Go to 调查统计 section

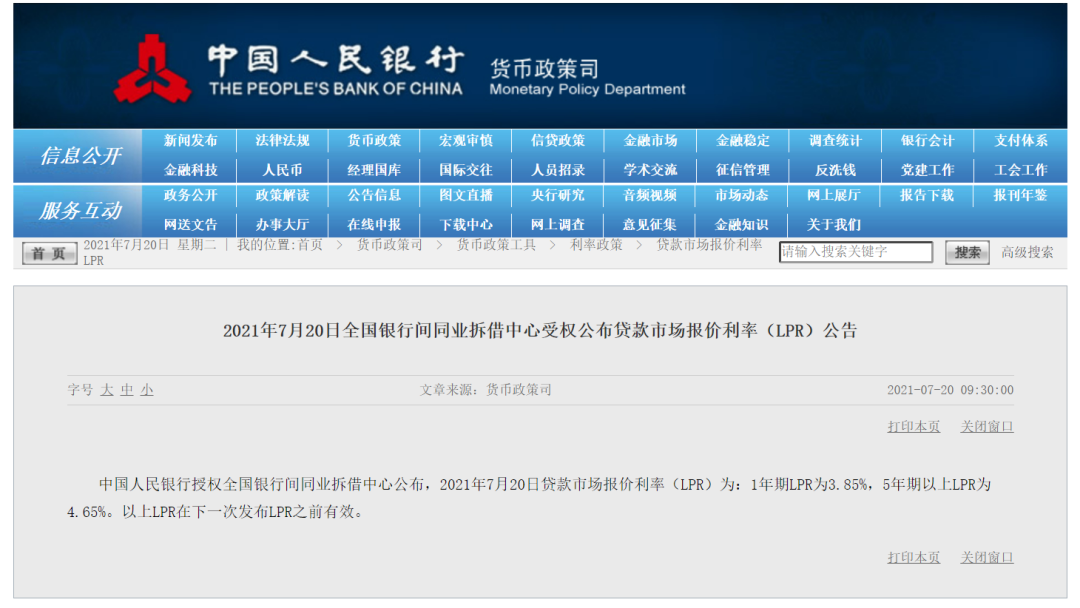[835, 140]
